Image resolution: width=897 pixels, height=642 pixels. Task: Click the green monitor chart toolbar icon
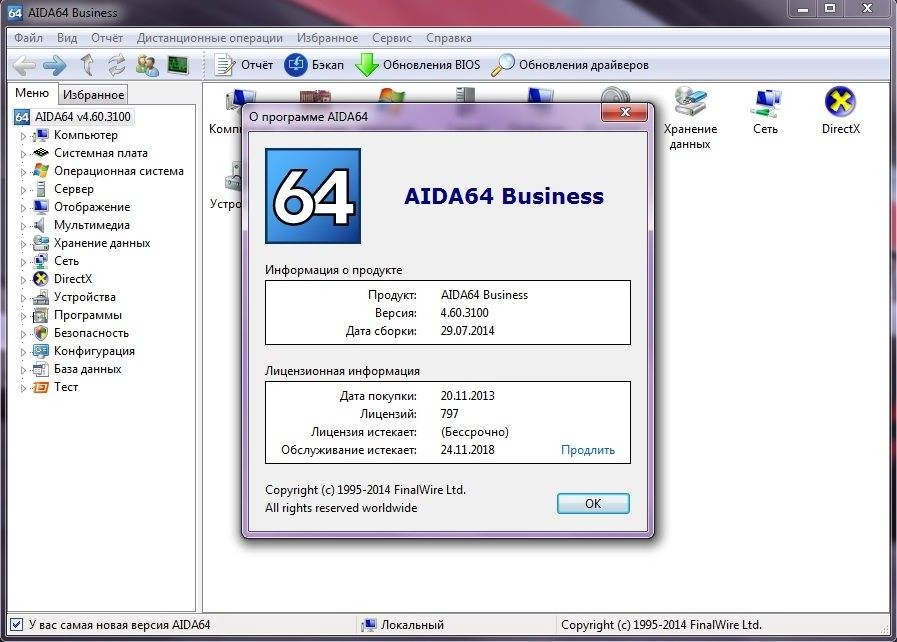coord(178,65)
